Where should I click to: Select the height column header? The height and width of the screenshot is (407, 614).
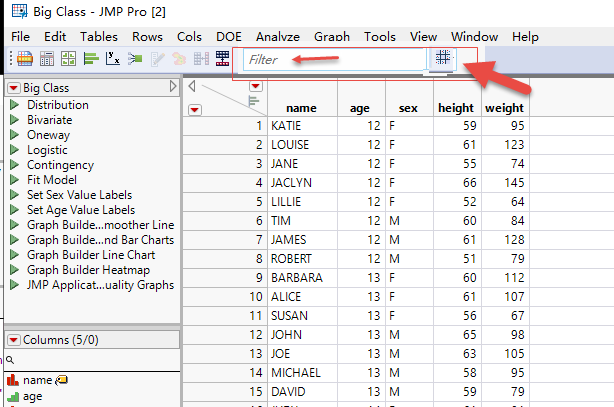click(x=456, y=108)
